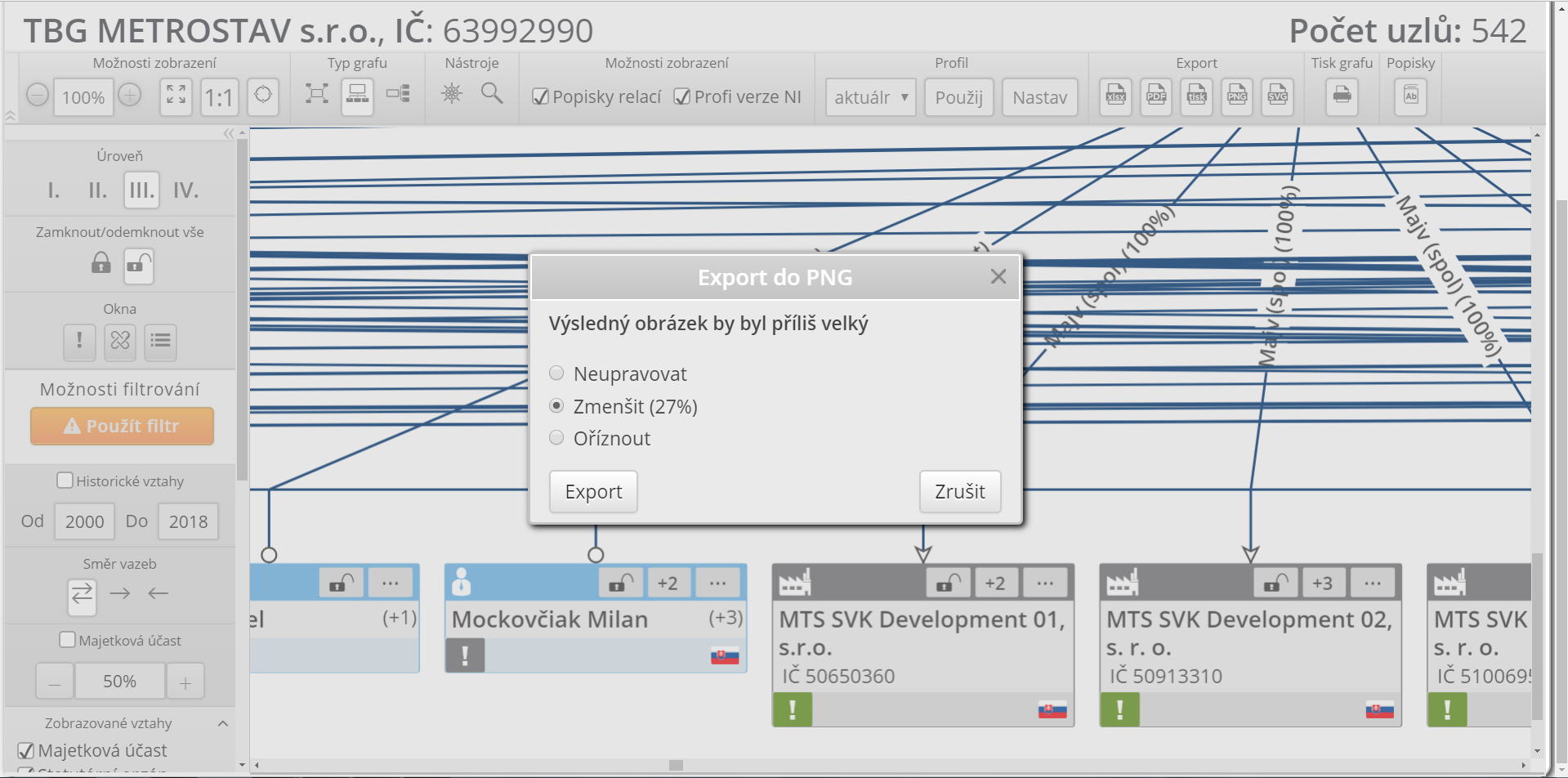Viewport: 1568px width, 778px height.
Task: Click the Od year field 2000
Action: 85,521
